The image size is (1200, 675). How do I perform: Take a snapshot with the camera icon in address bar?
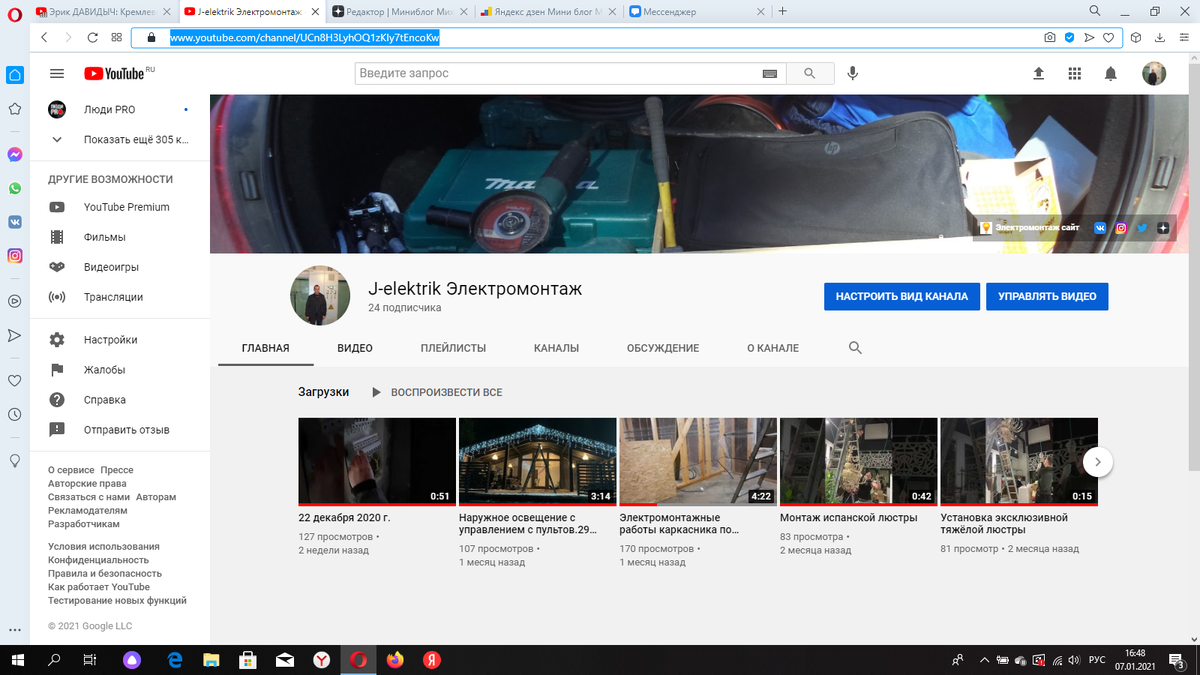tap(1050, 37)
